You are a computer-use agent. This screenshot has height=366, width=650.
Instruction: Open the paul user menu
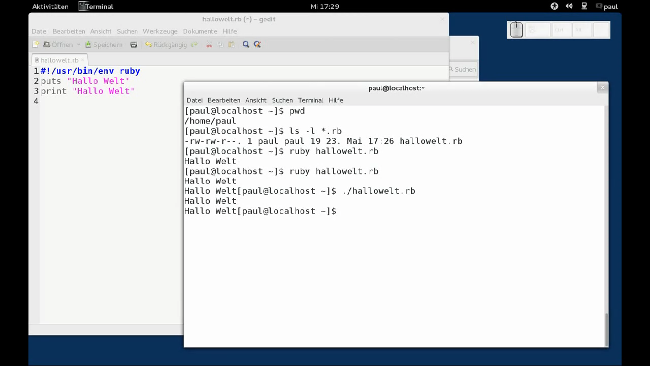click(x=607, y=6)
